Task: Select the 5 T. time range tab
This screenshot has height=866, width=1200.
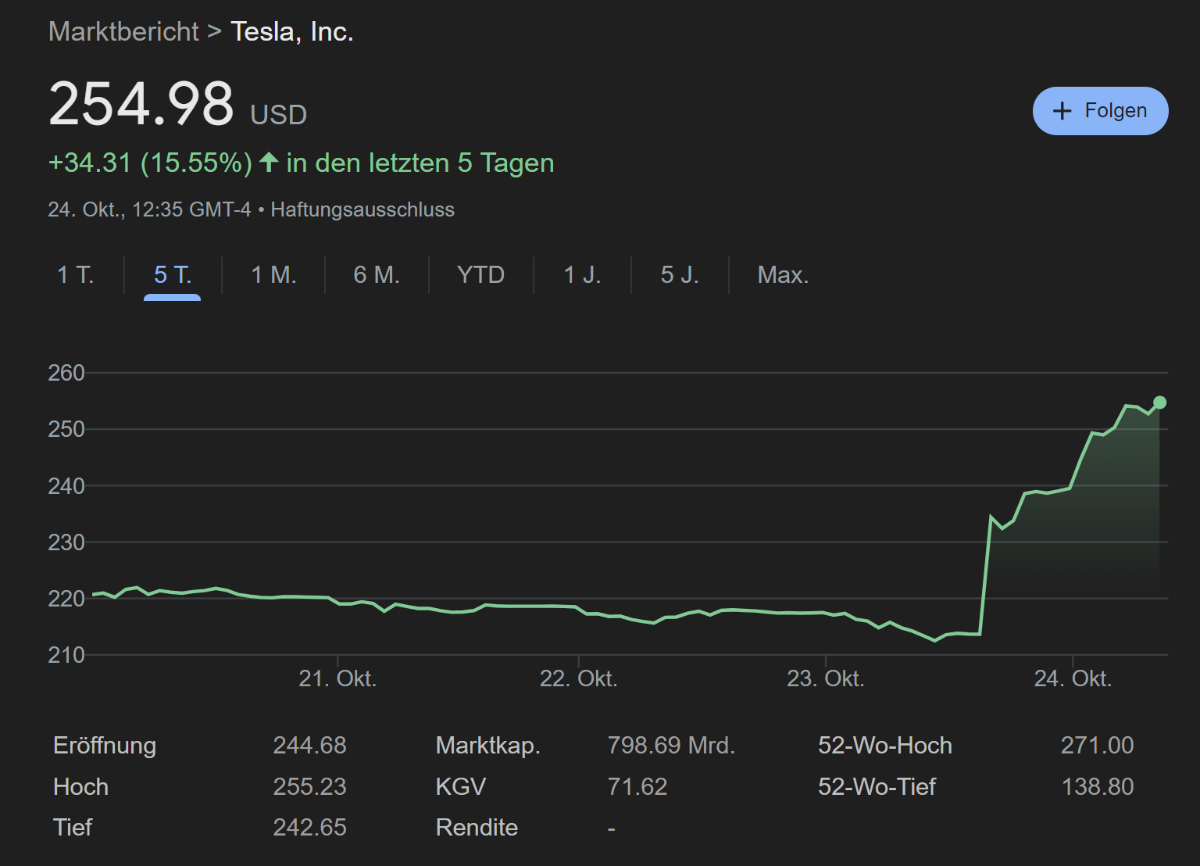Action: tap(173, 275)
